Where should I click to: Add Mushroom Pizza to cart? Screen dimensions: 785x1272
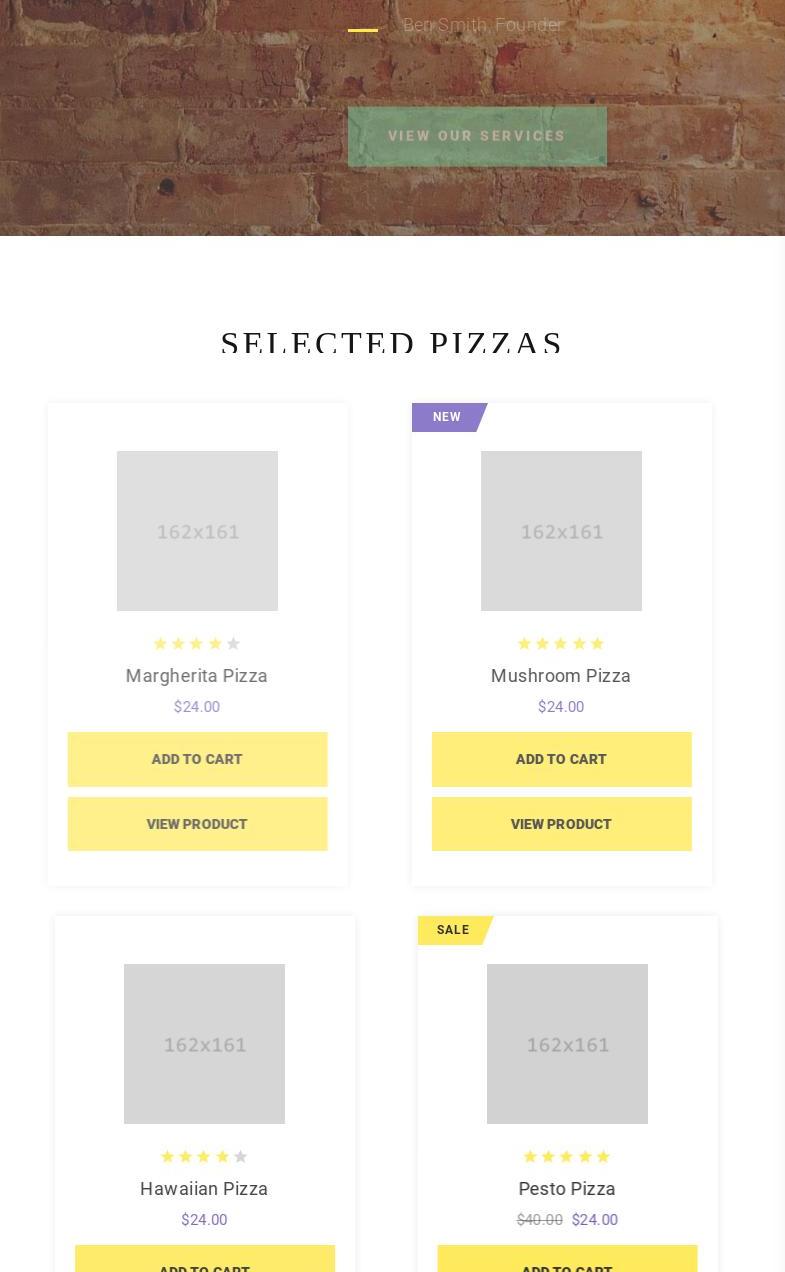click(x=561, y=759)
